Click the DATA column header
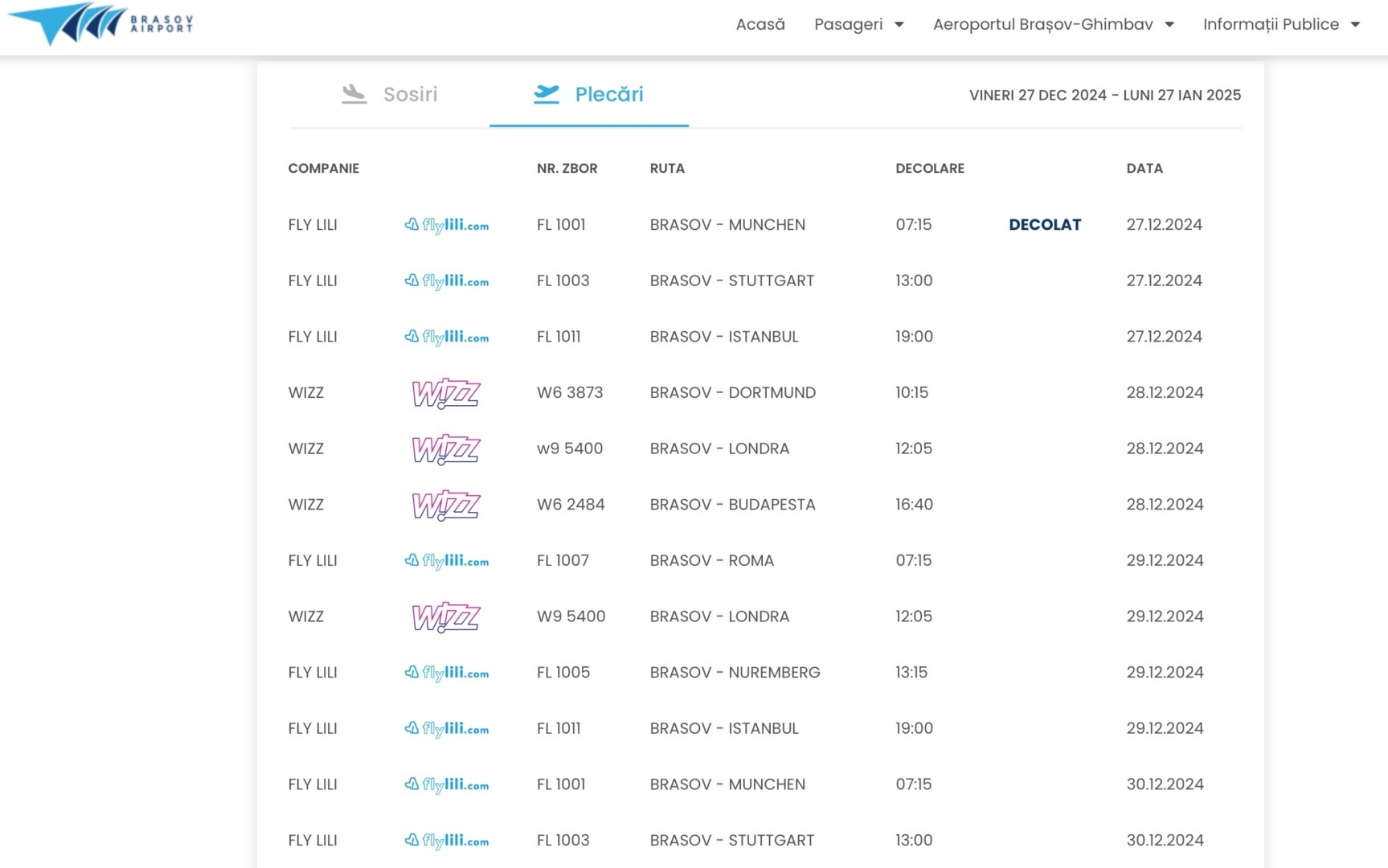Viewport: 1388px width, 868px height. pos(1144,168)
